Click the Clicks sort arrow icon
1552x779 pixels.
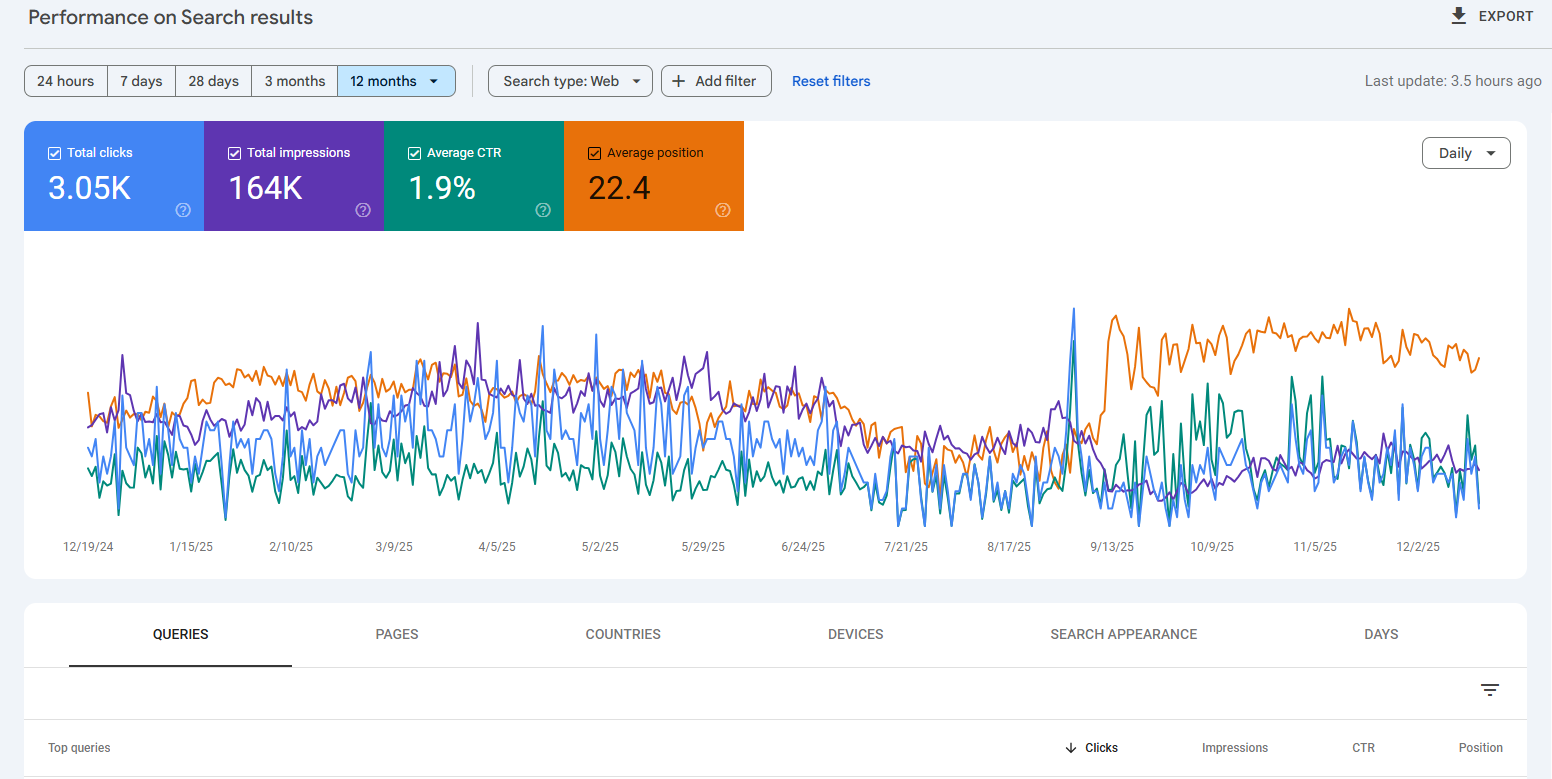(x=1071, y=748)
